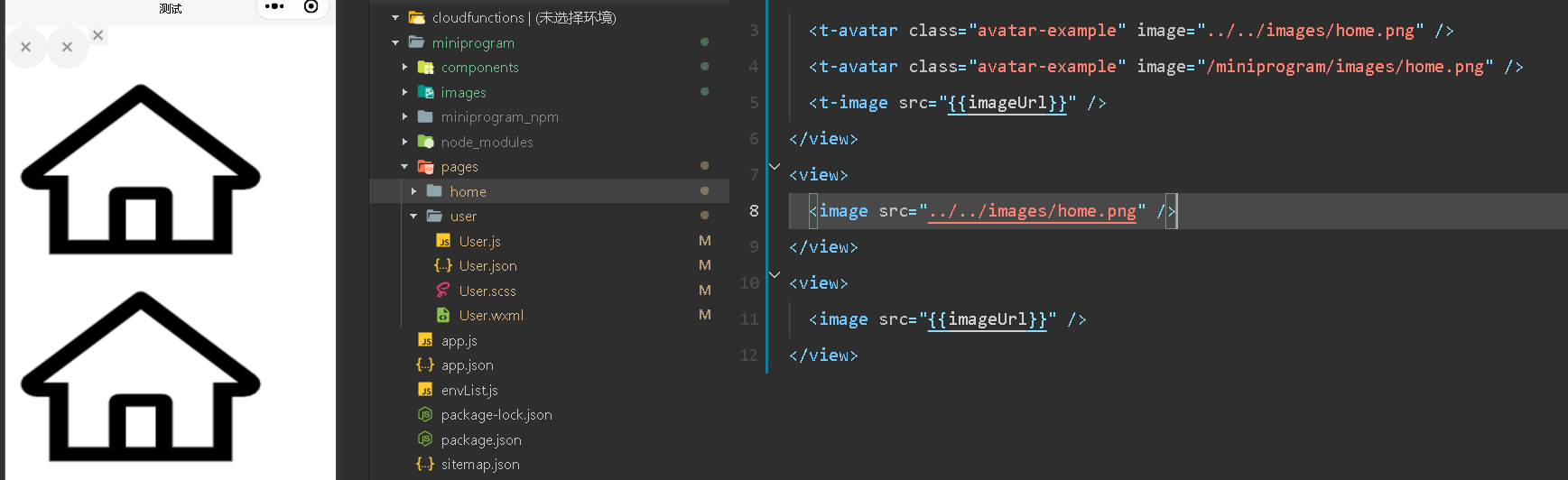Viewport: 1568px width, 480px height.
Task: Open sitemap.json in the explorer
Action: (480, 464)
